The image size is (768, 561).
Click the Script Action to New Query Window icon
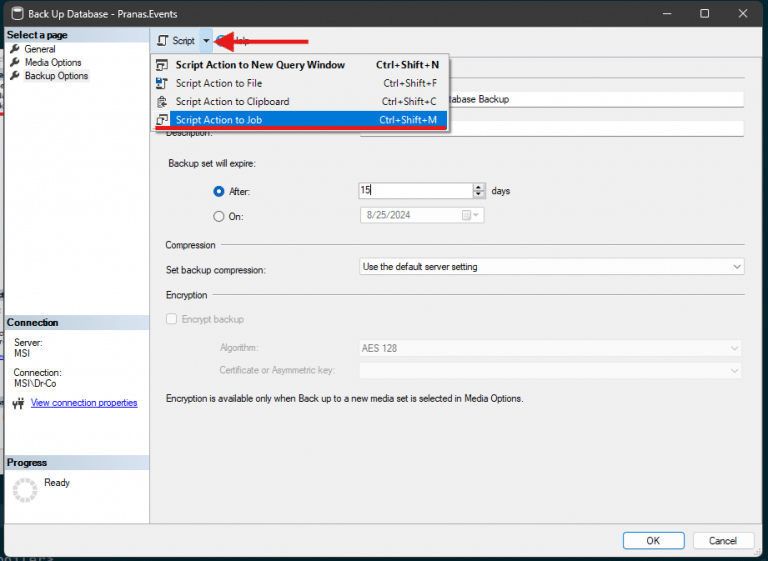(x=162, y=65)
